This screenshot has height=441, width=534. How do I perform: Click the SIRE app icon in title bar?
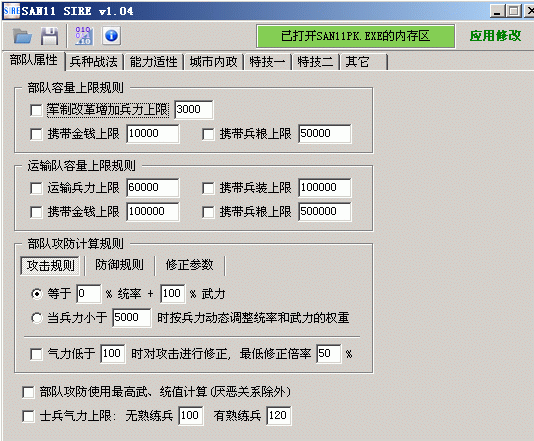12,11
